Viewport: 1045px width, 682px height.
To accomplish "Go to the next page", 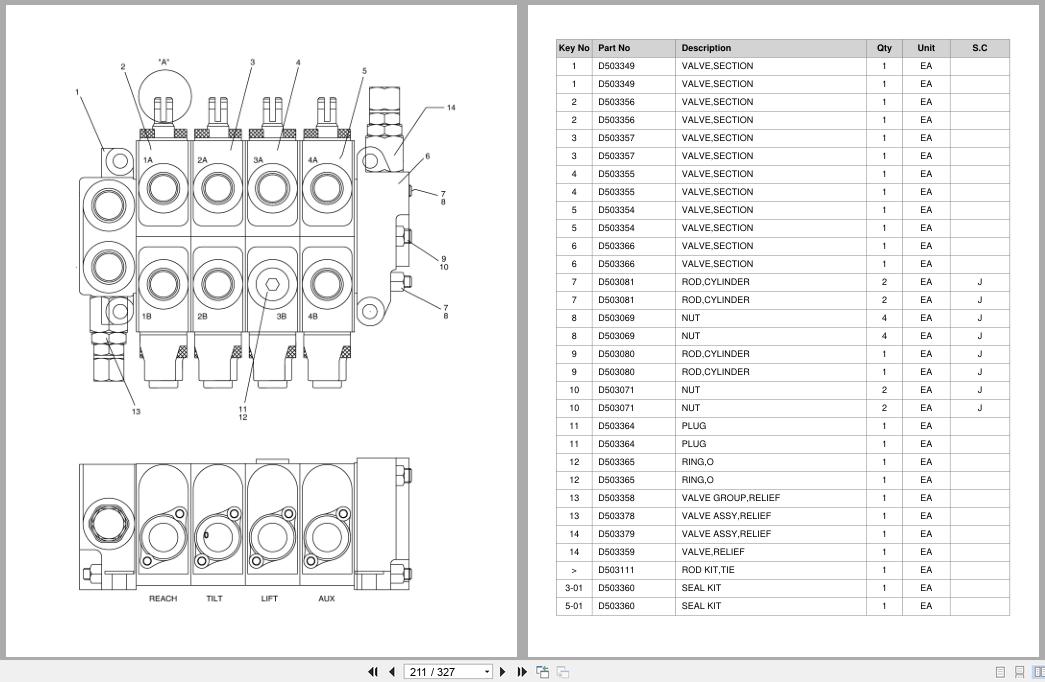I will [503, 672].
